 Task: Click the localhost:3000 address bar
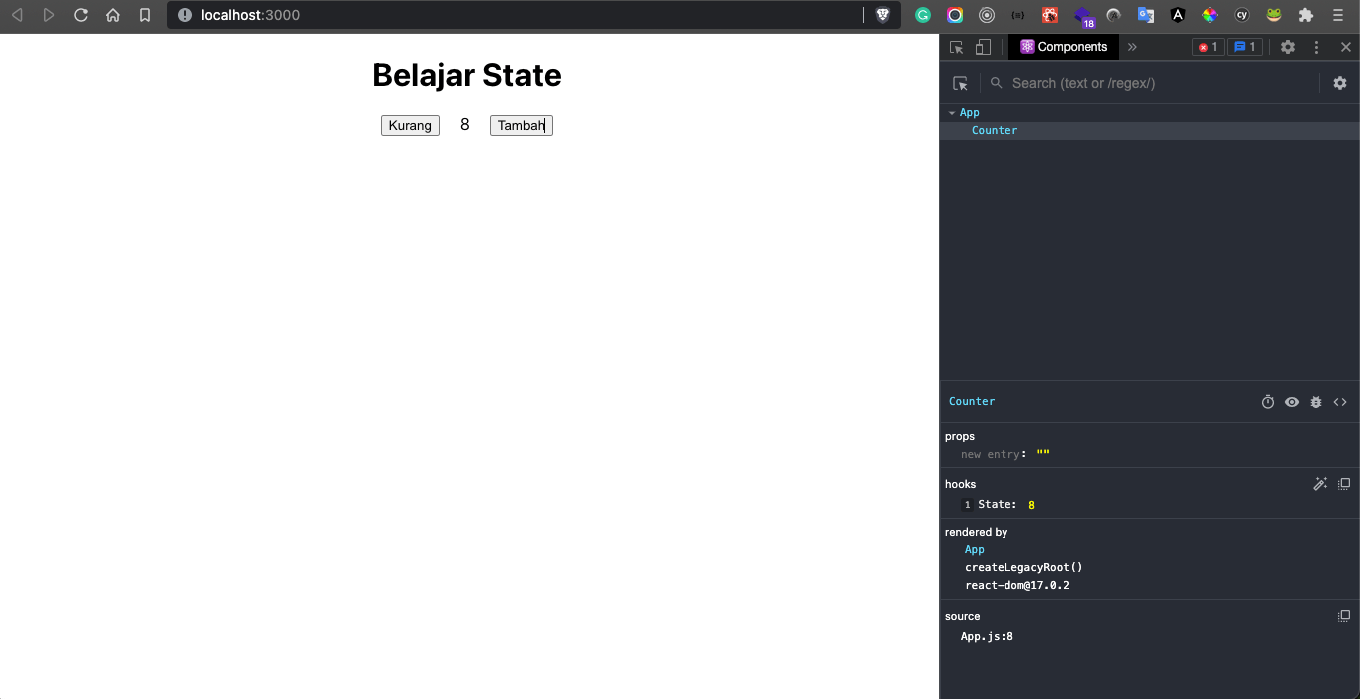point(533,15)
